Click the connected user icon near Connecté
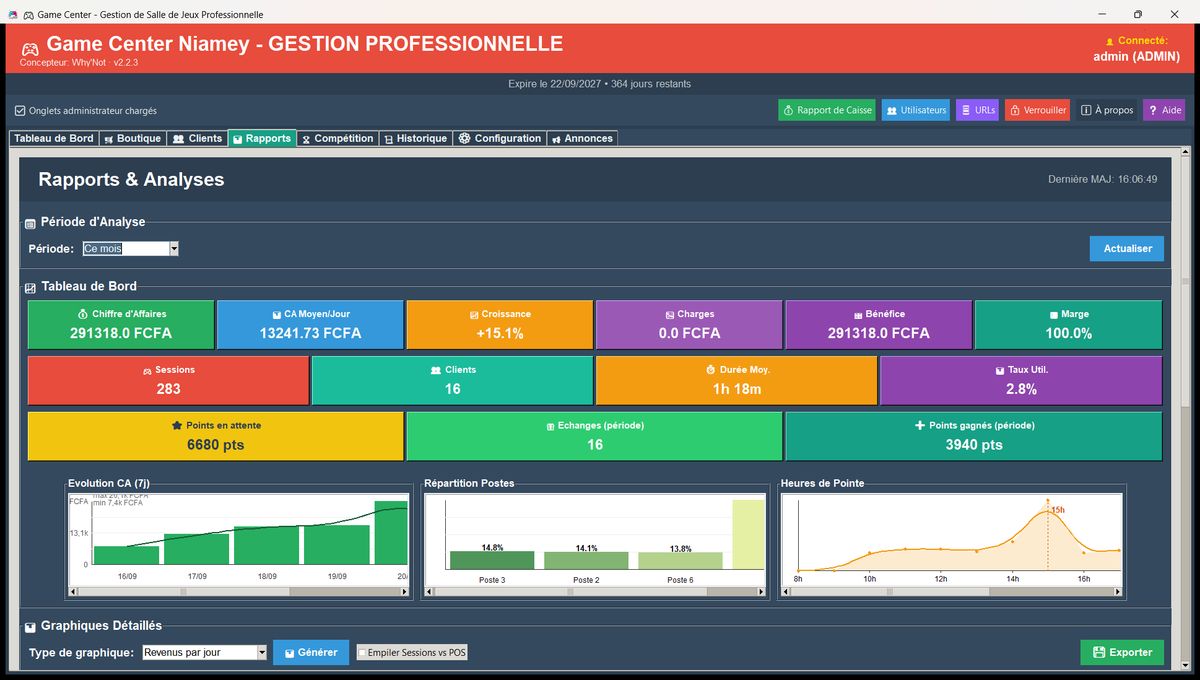Viewport: 1200px width, 680px height. tap(1109, 41)
